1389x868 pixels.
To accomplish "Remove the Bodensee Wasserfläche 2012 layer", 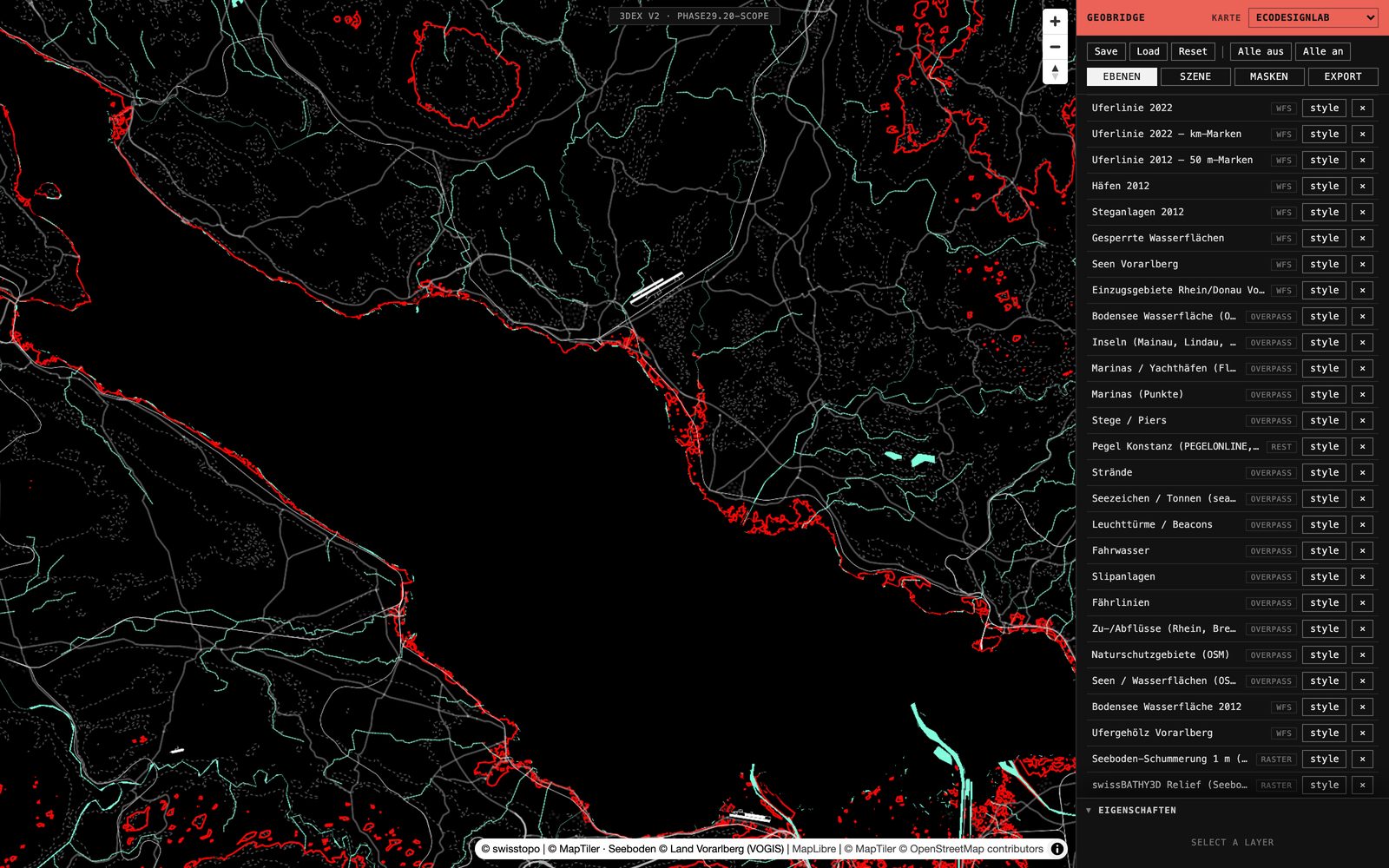I will coord(1362,707).
